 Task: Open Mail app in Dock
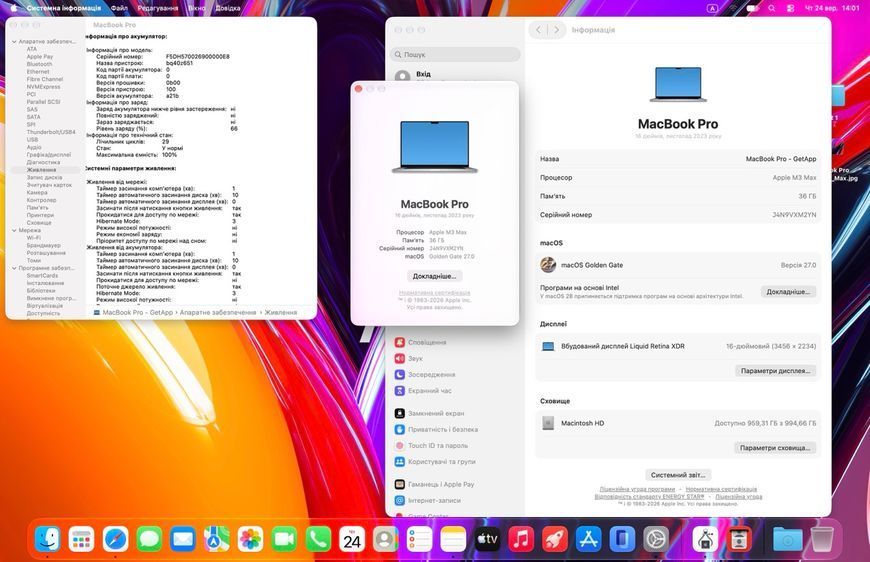tap(183, 539)
